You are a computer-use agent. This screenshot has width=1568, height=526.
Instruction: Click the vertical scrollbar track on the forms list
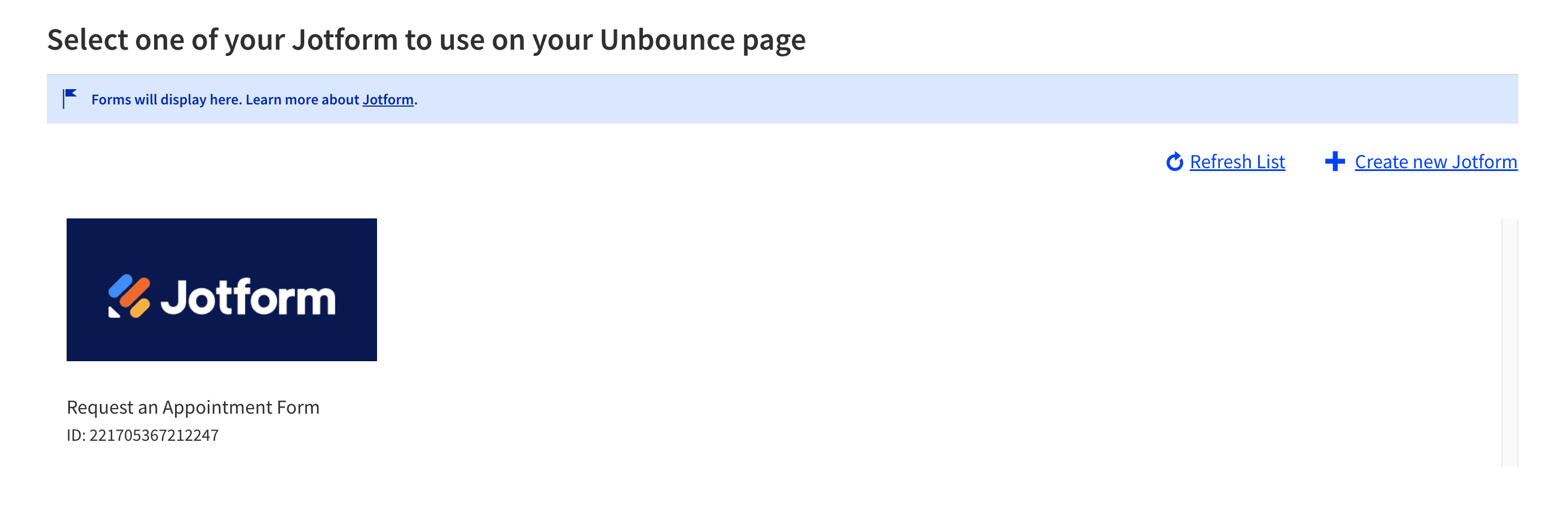(1509, 342)
